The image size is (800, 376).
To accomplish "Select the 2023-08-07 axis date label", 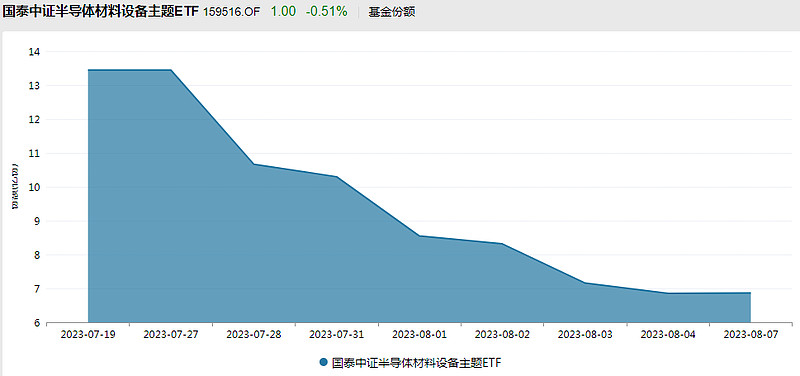I will point(751,334).
